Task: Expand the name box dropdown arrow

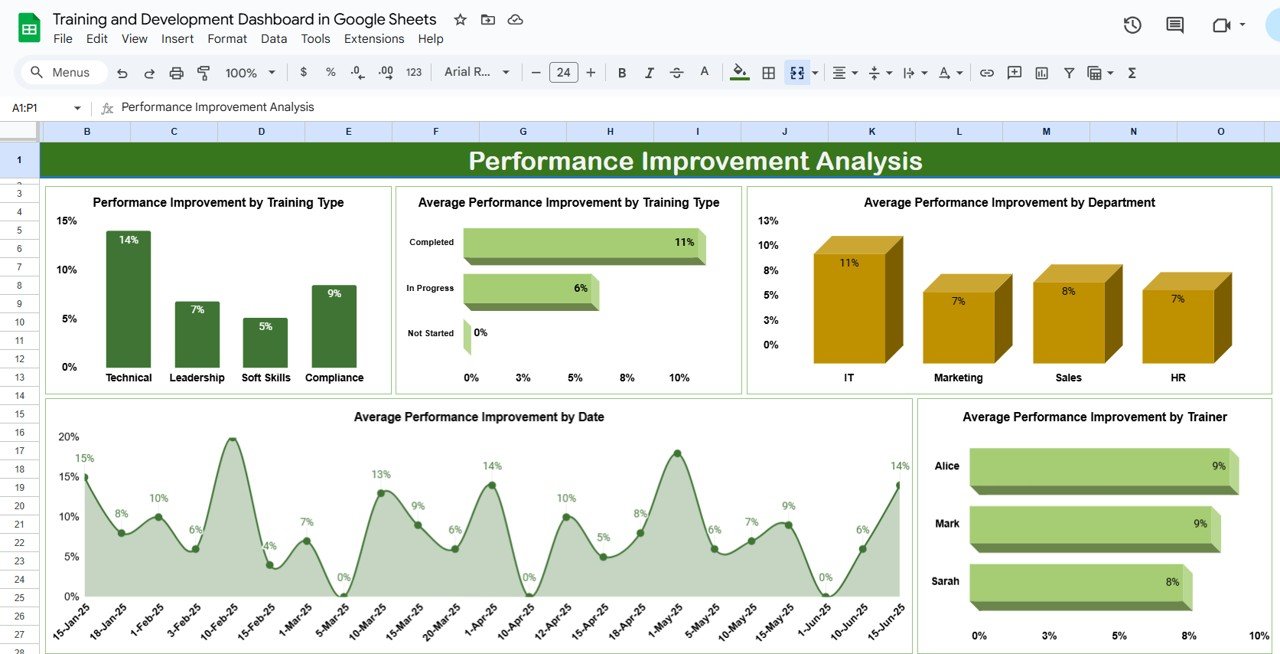Action: pos(78,108)
